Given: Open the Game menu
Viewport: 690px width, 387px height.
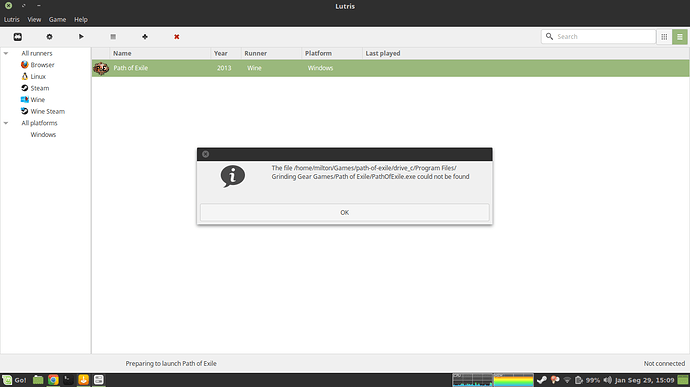Looking at the screenshot, I should tap(57, 19).
